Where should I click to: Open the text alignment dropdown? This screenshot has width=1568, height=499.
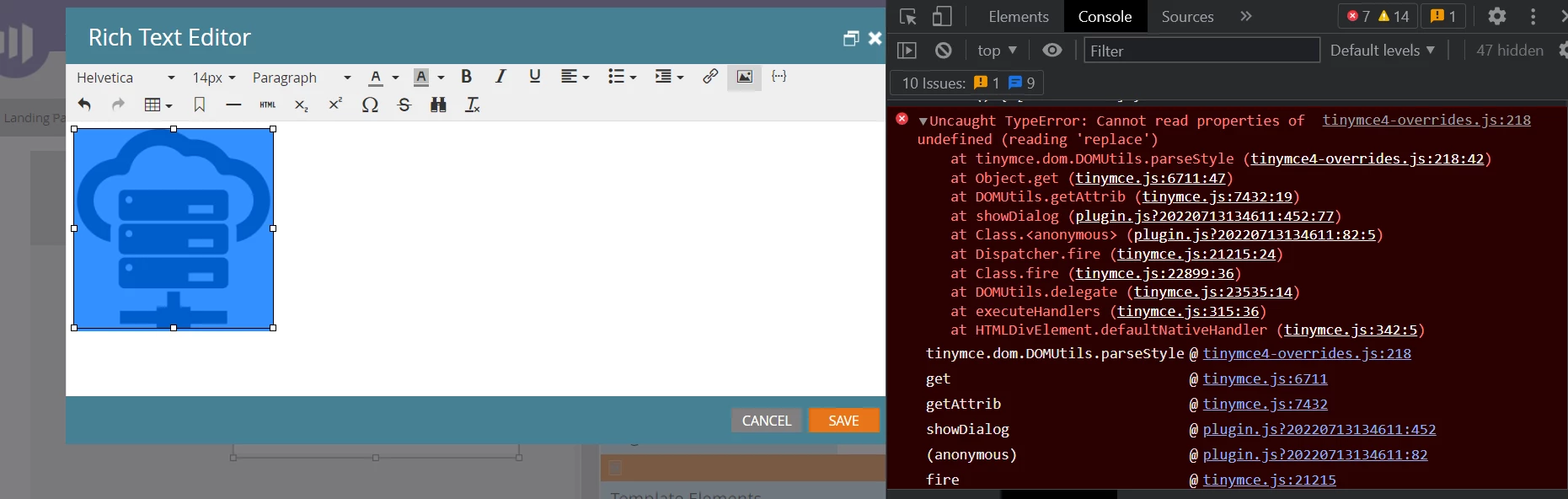point(575,77)
